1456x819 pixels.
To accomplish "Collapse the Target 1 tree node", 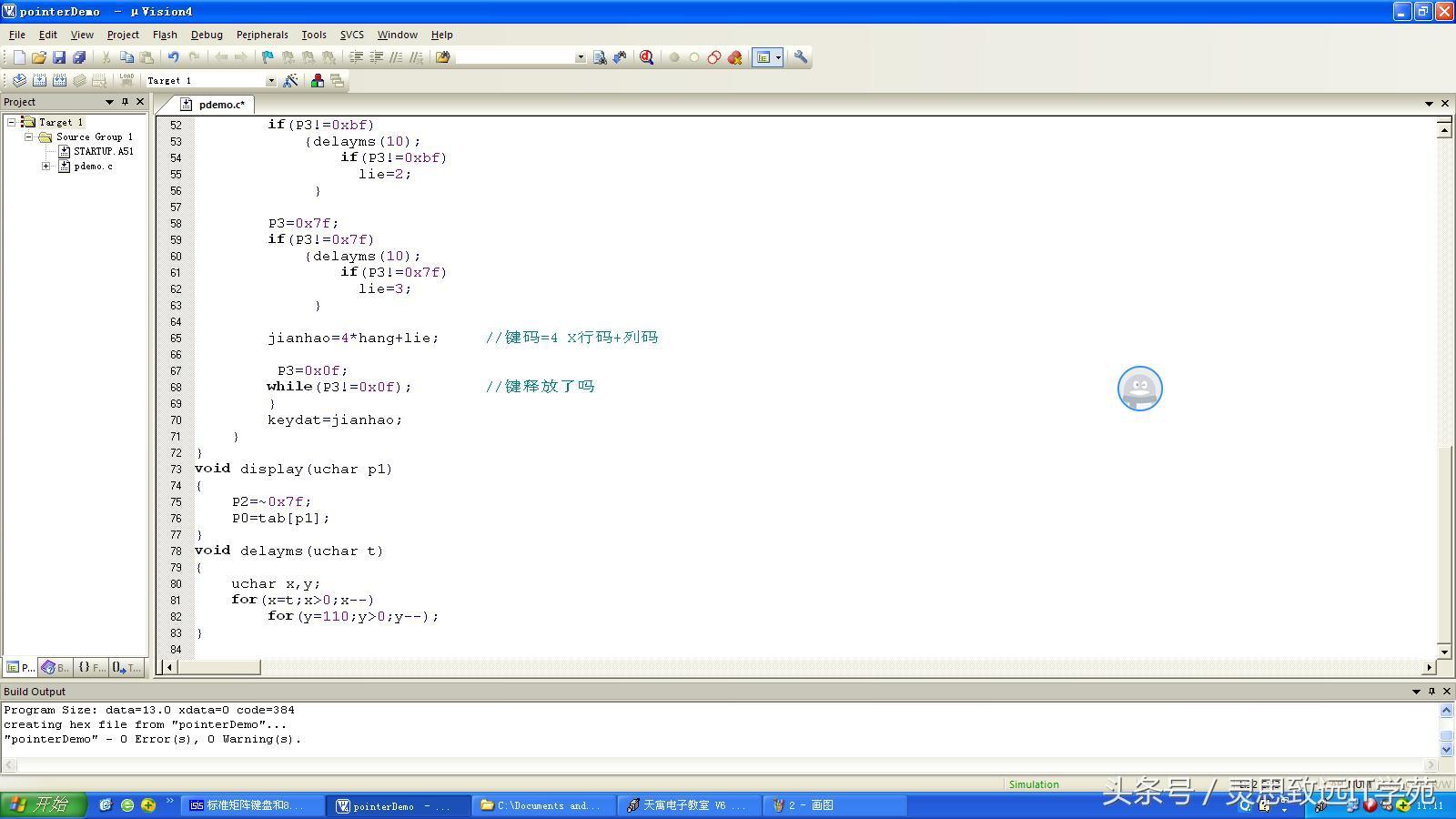I will pos(11,122).
